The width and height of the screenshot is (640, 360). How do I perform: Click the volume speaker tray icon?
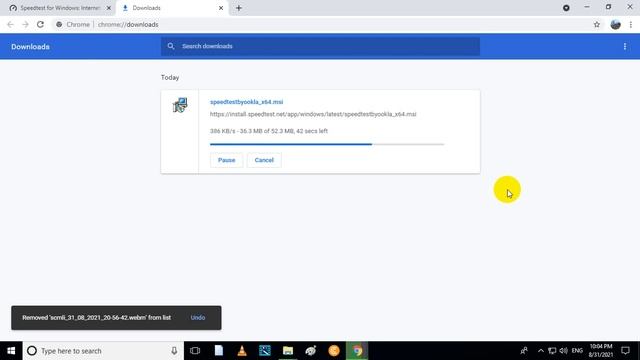(x=564, y=351)
